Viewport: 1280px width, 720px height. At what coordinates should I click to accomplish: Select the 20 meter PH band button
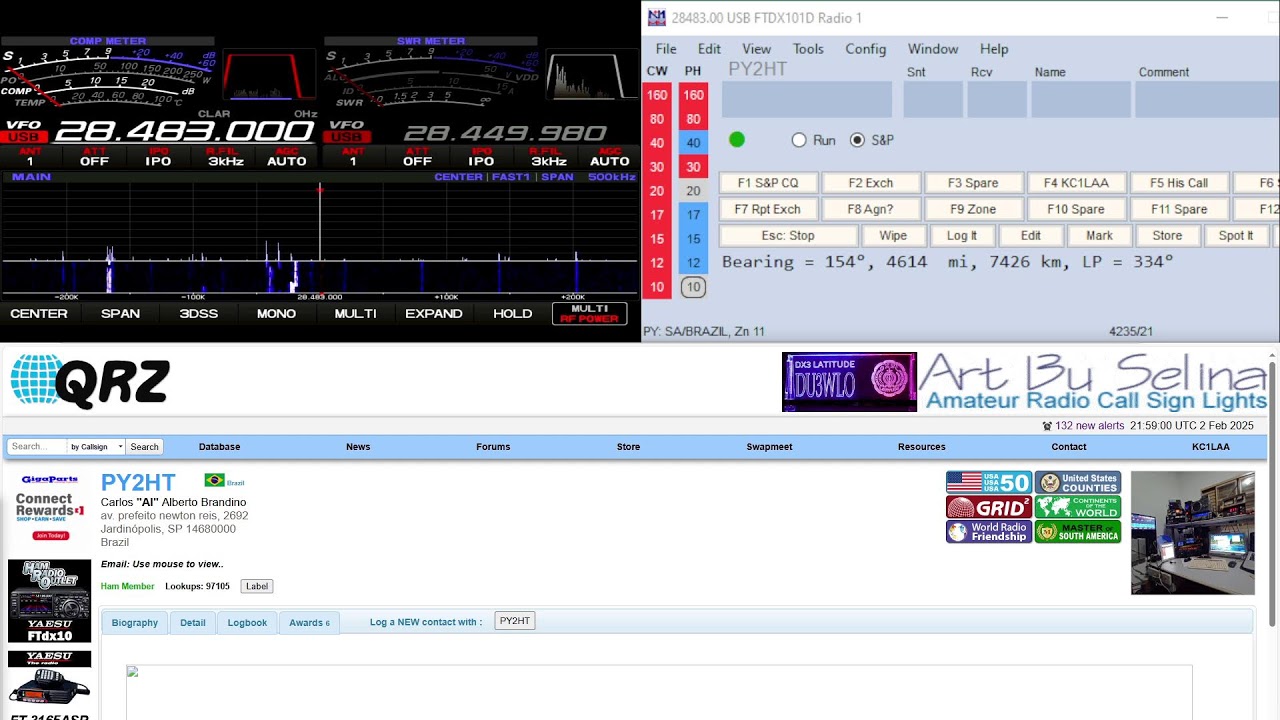(693, 191)
